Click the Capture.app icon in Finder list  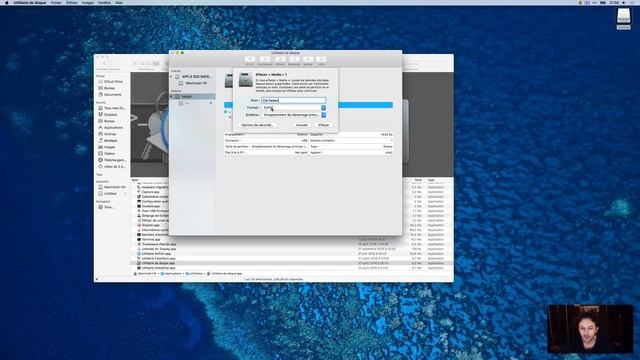click(139, 192)
